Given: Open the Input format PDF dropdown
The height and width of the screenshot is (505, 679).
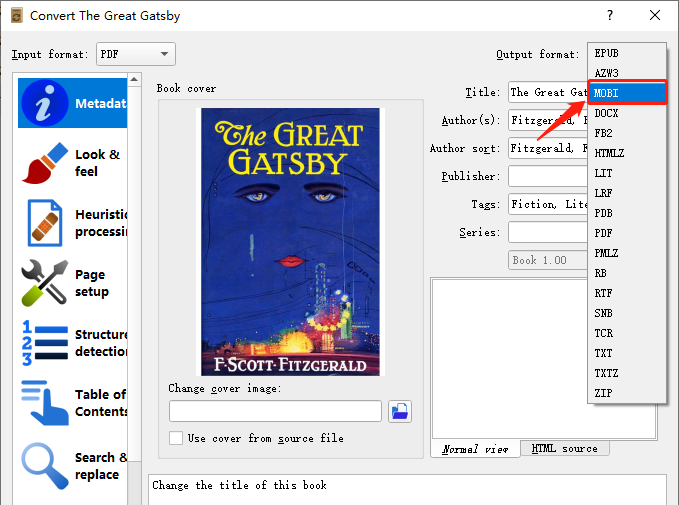Looking at the screenshot, I should tap(136, 54).
